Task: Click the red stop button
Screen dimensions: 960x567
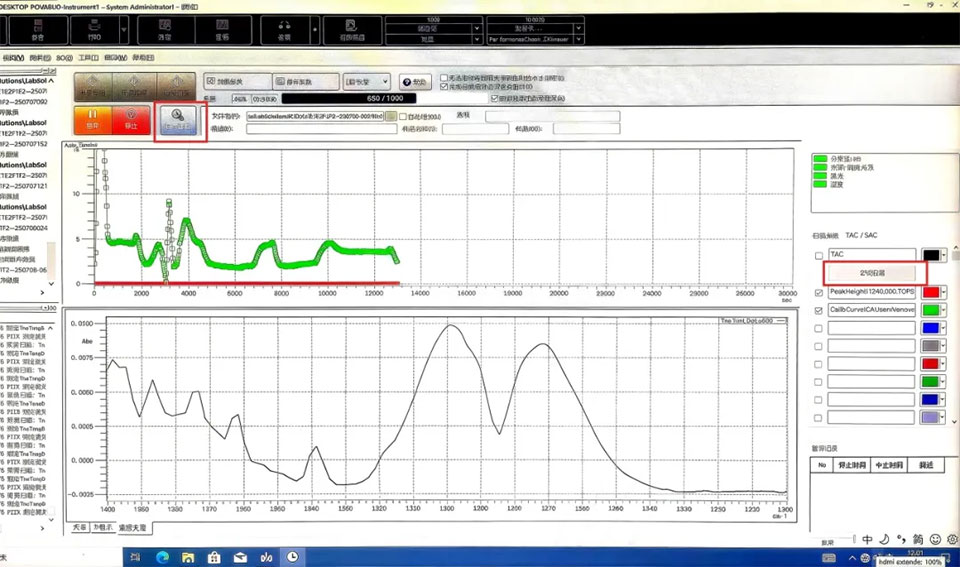Action: (131, 120)
